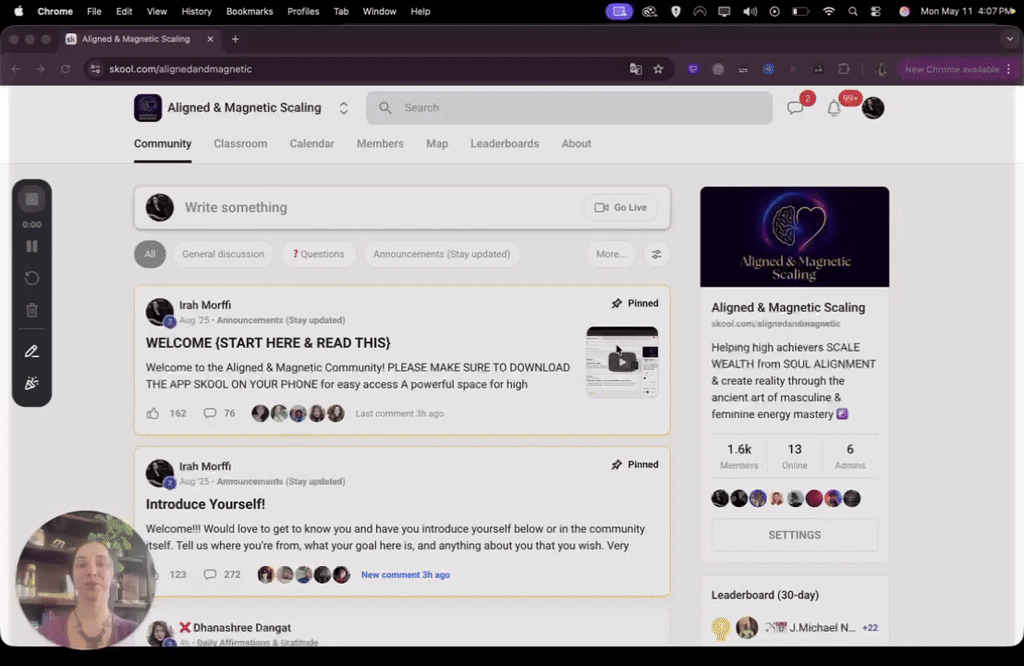
Task: Filter by Announcements (Stay updated)
Action: click(441, 254)
